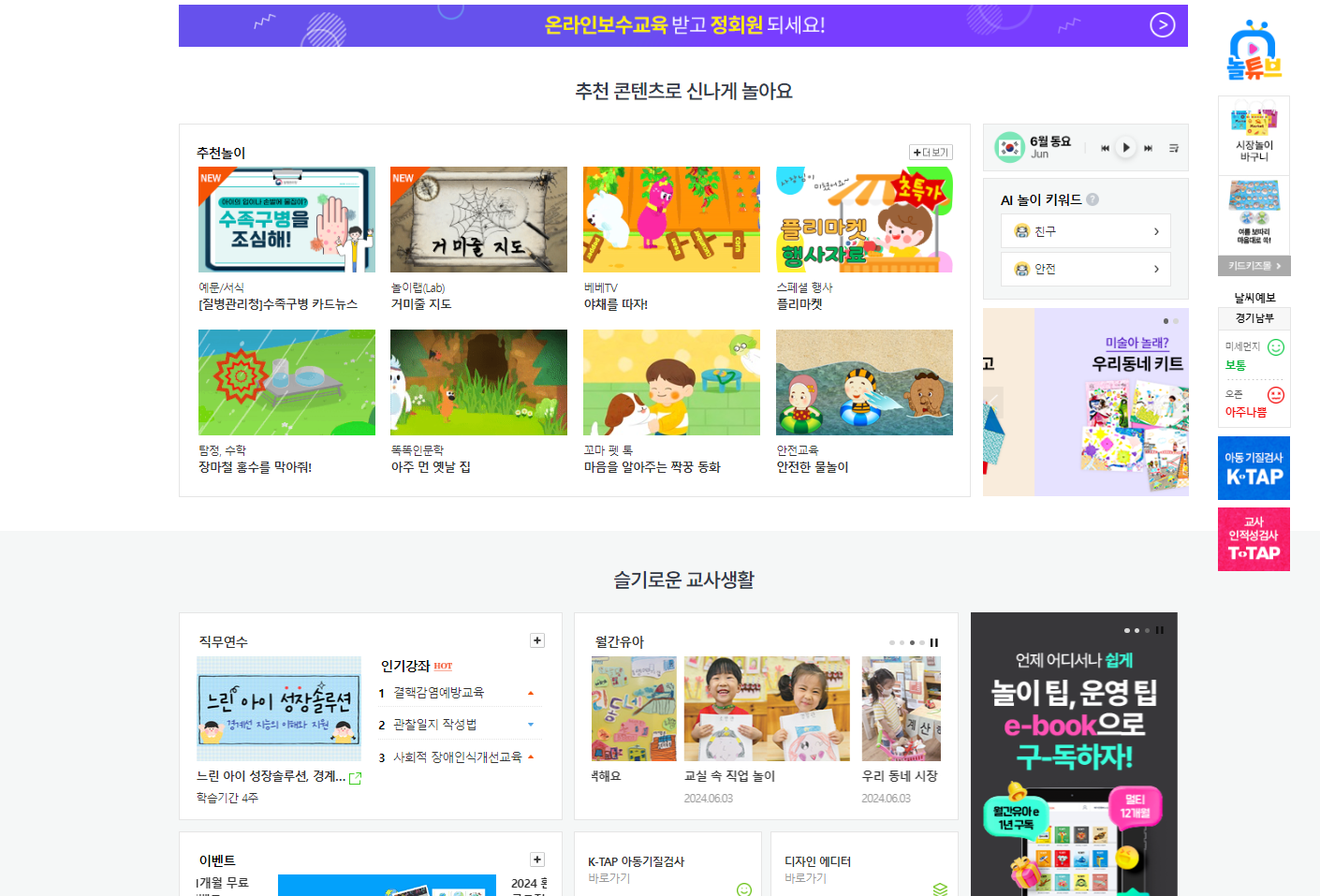This screenshot has height=896, width=1320.
Task: Click the 미세먼지 보통 smiley icon
Action: click(1275, 347)
